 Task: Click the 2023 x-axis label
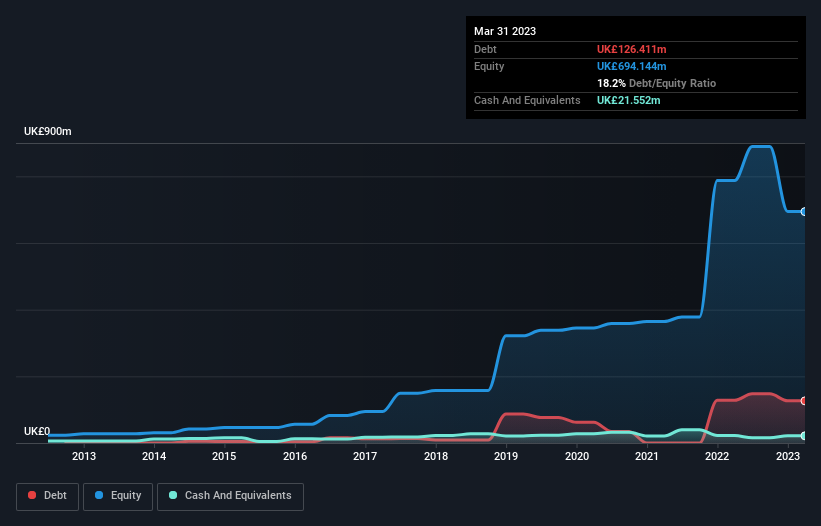[x=787, y=456]
